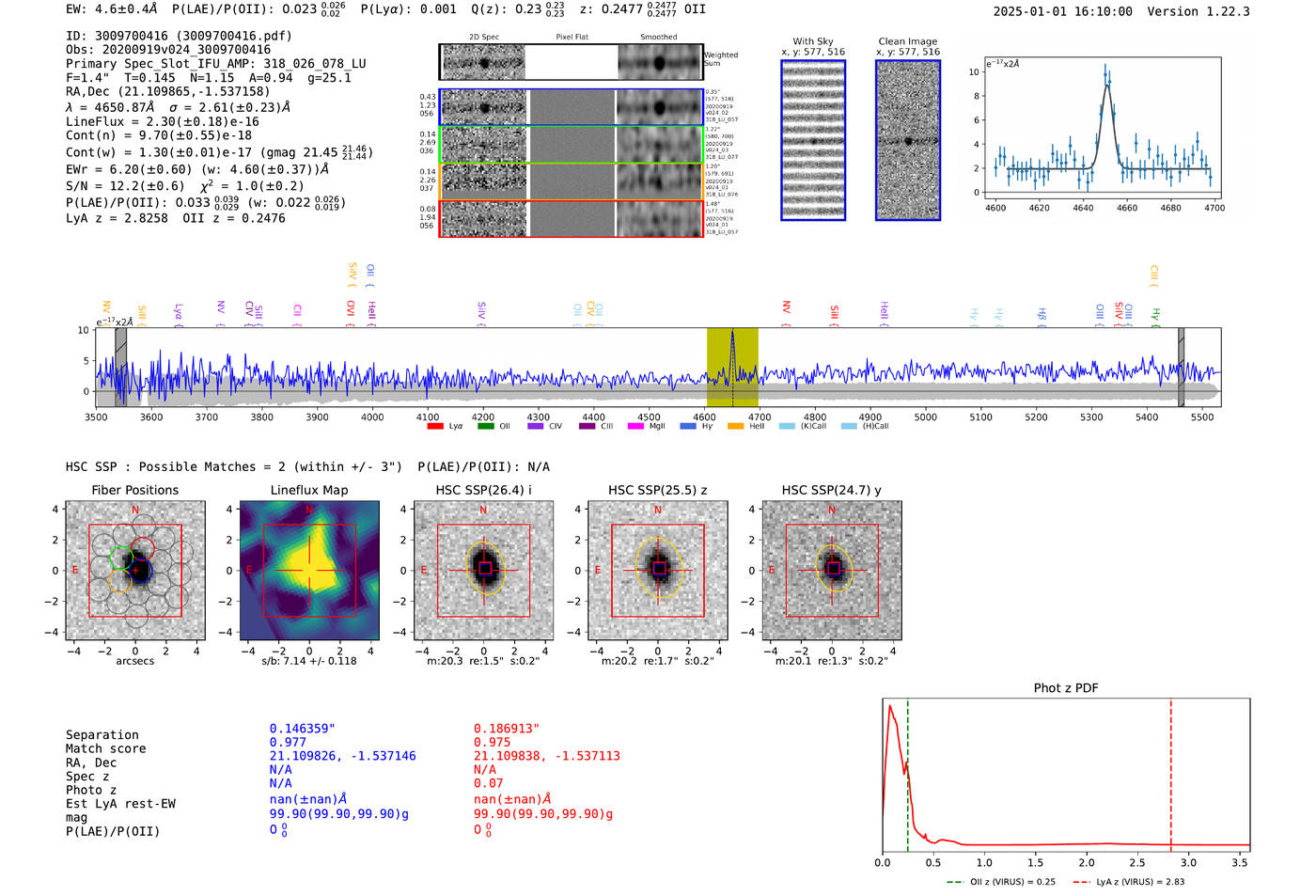1316x896 pixels.
Task: Click the magenta MgII legend swatch
Action: pyautogui.click(x=636, y=426)
